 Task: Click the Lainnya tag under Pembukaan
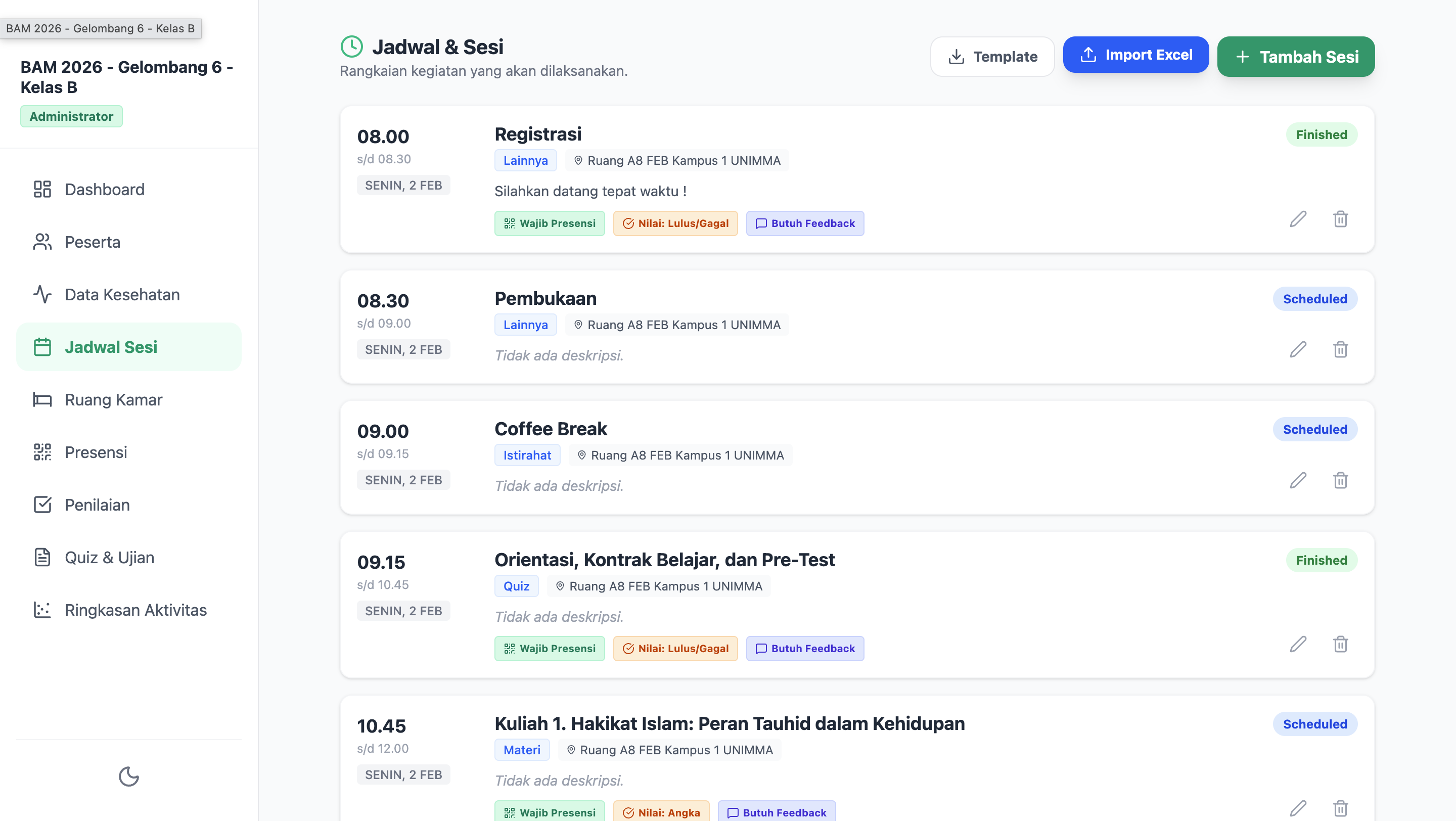pos(526,325)
